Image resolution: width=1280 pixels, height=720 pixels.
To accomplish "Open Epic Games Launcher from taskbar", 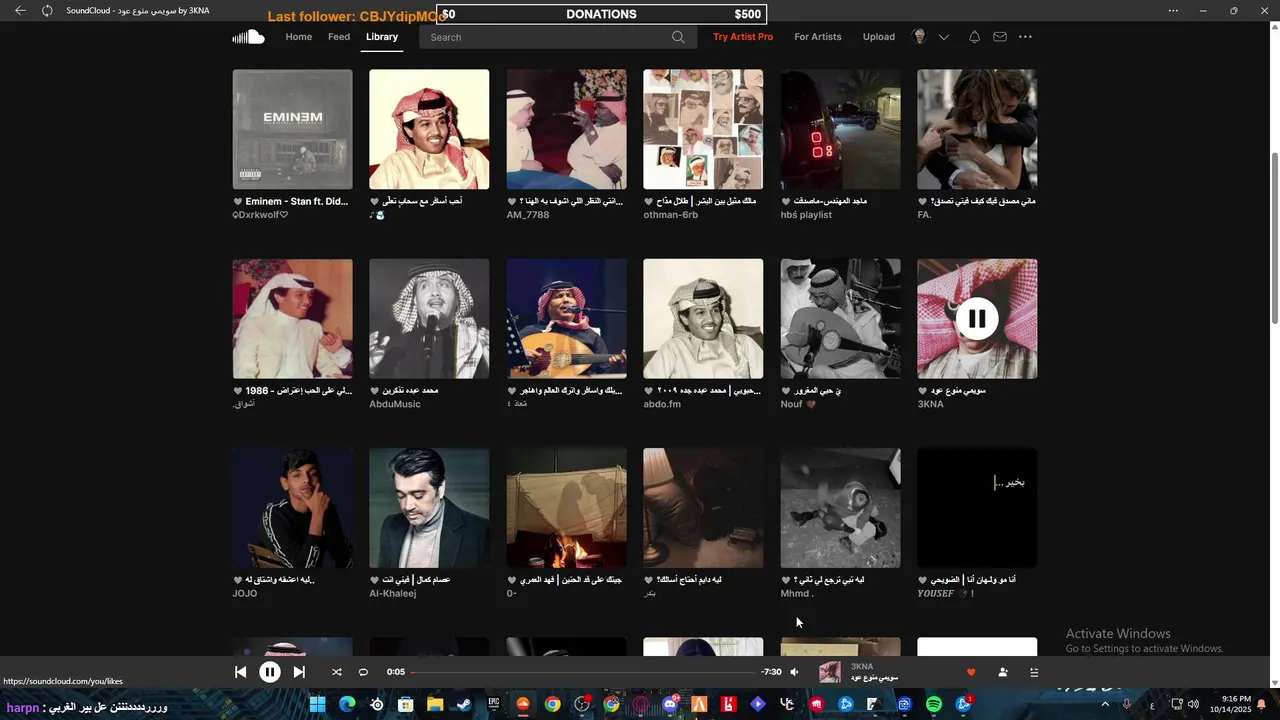I will click(x=493, y=704).
